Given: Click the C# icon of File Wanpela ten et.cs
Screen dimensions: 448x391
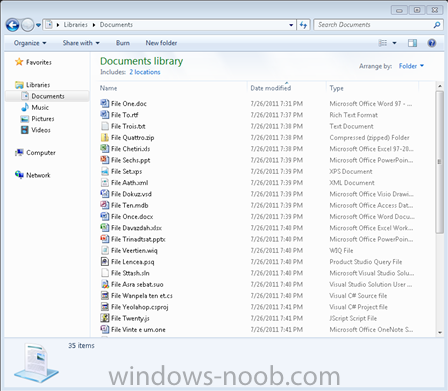Looking at the screenshot, I should (x=105, y=296).
